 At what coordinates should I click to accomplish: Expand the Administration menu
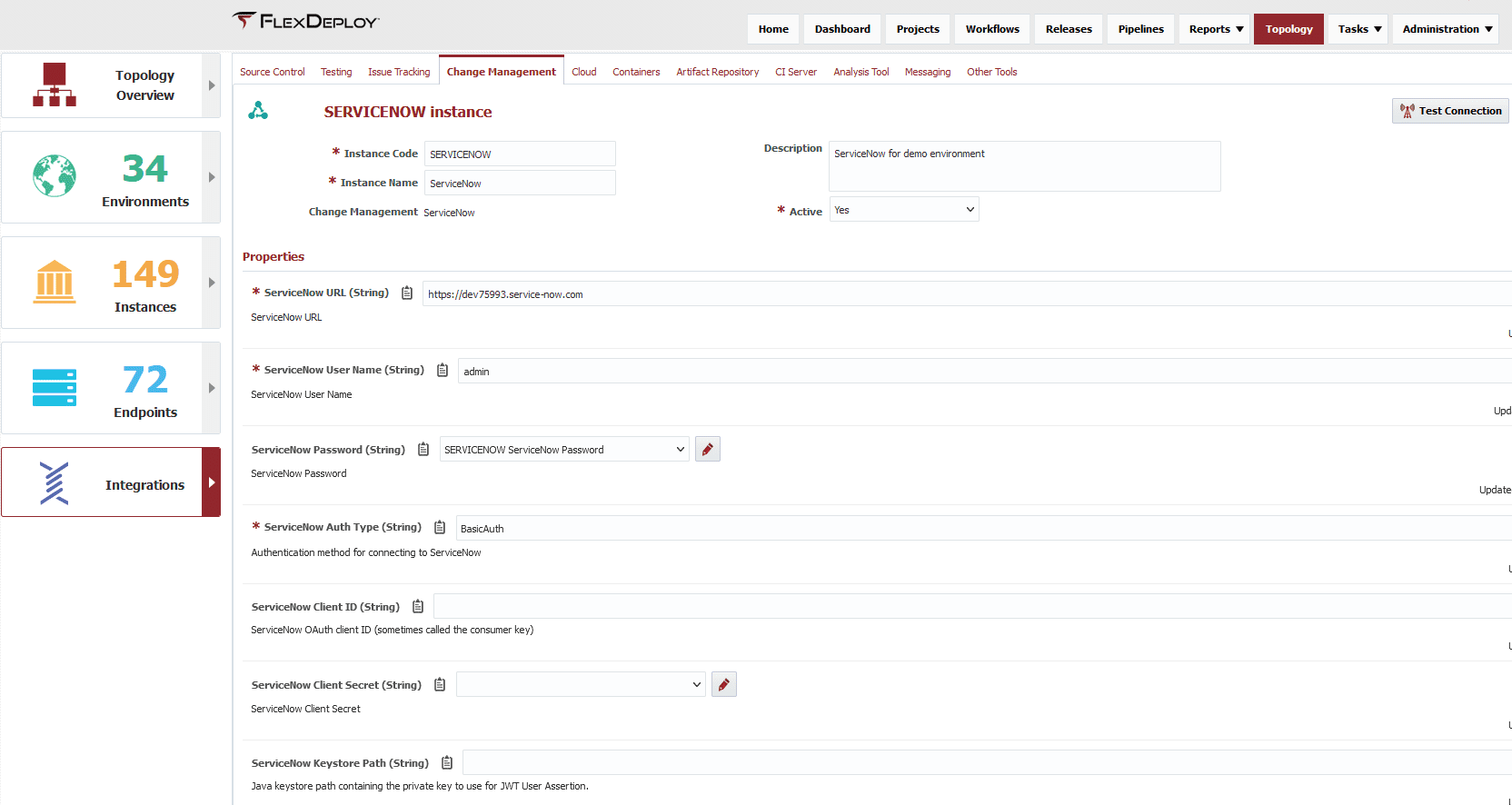point(1447,29)
